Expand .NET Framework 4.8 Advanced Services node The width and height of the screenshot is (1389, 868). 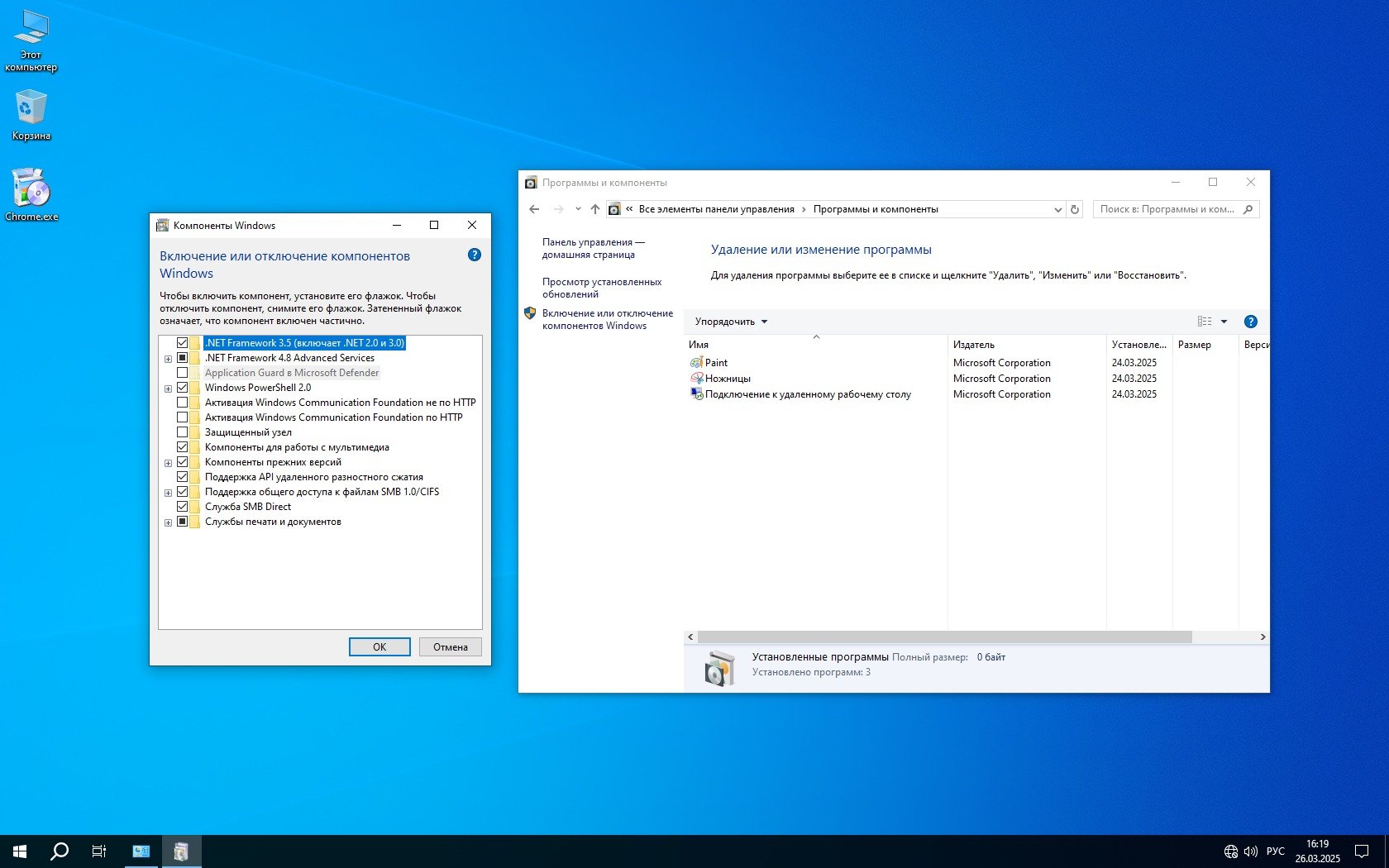pos(168,359)
